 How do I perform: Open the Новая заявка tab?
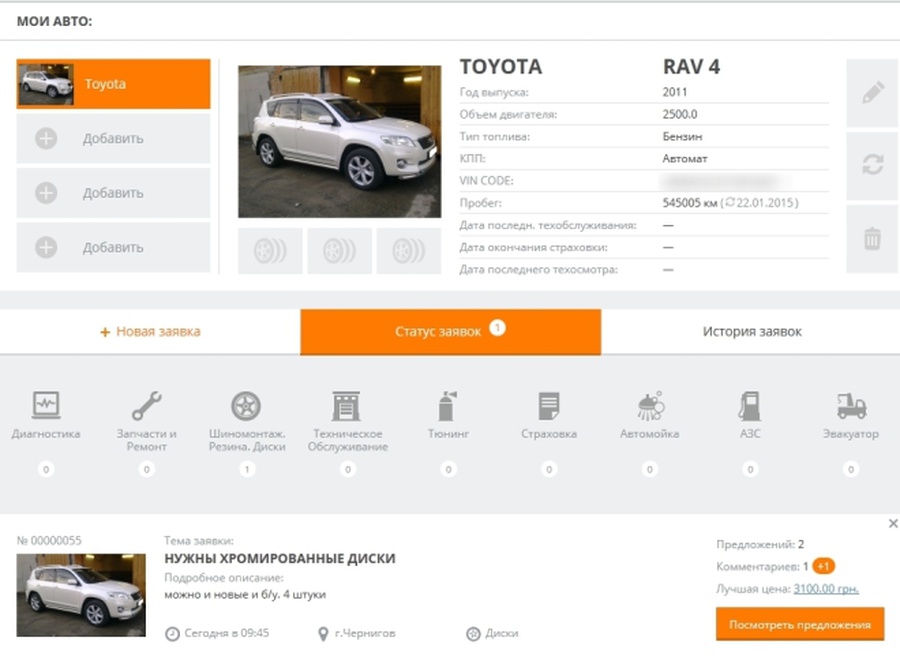pos(150,332)
